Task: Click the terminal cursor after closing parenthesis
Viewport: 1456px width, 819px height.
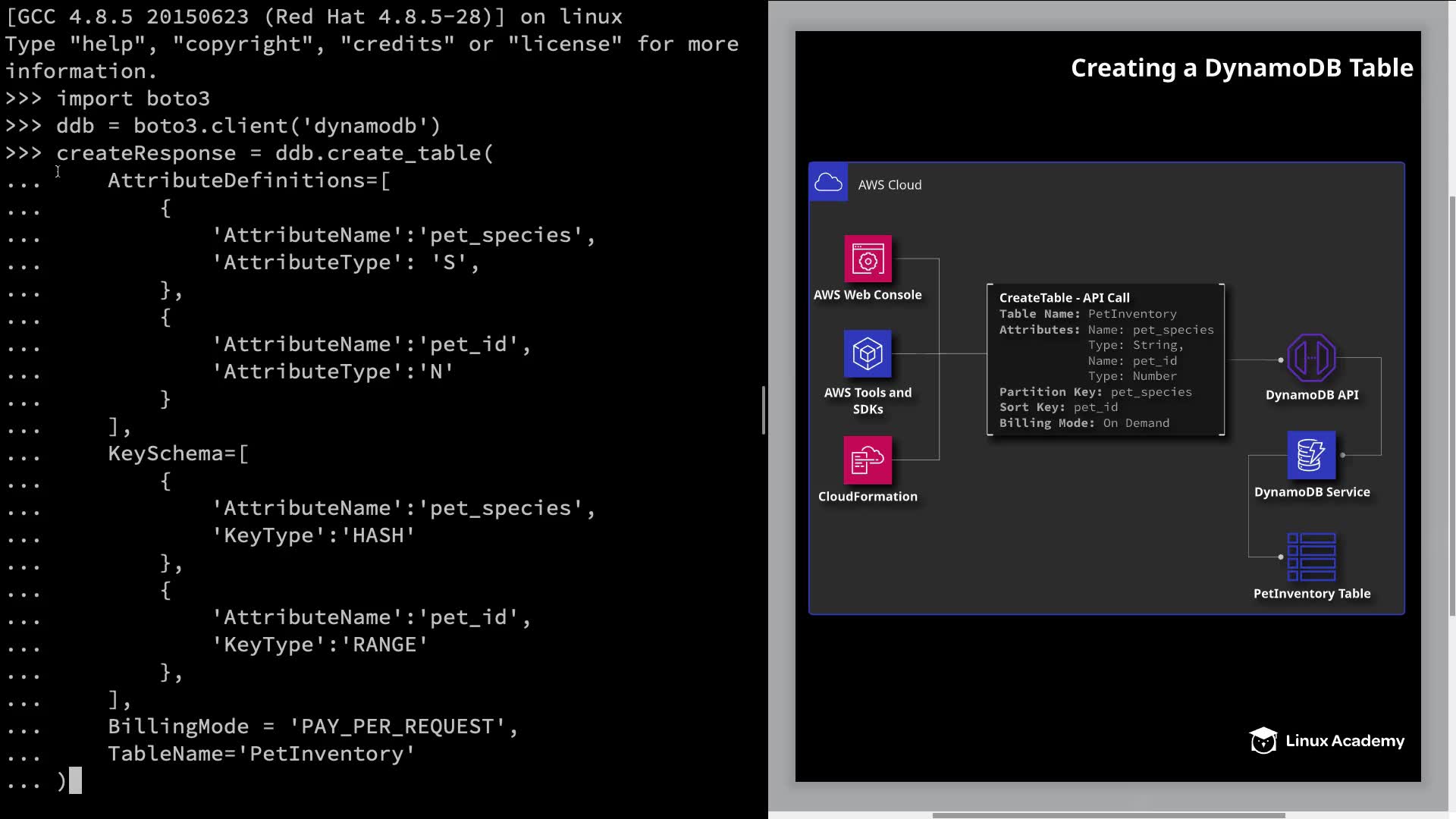Action: click(x=75, y=780)
